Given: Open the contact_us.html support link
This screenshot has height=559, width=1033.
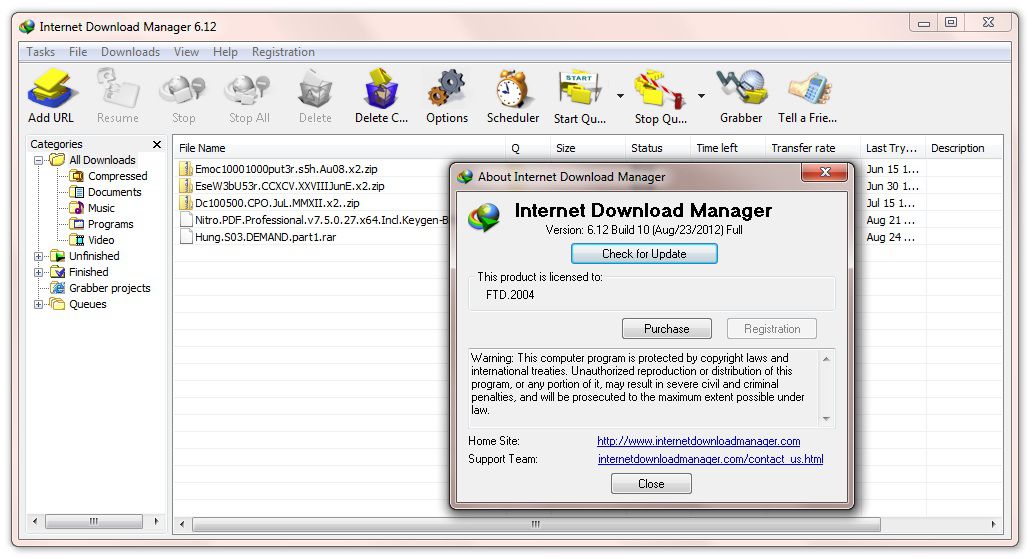Looking at the screenshot, I should (x=710, y=459).
